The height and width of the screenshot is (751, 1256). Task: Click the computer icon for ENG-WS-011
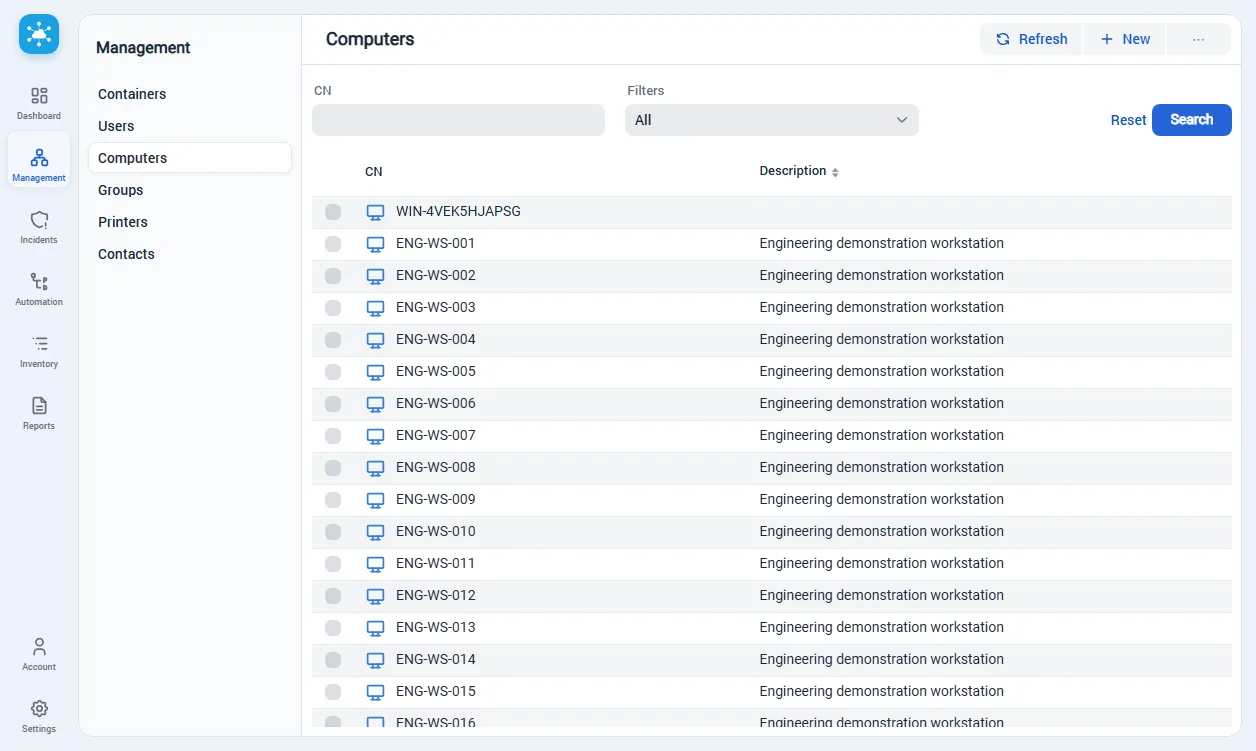click(x=375, y=564)
